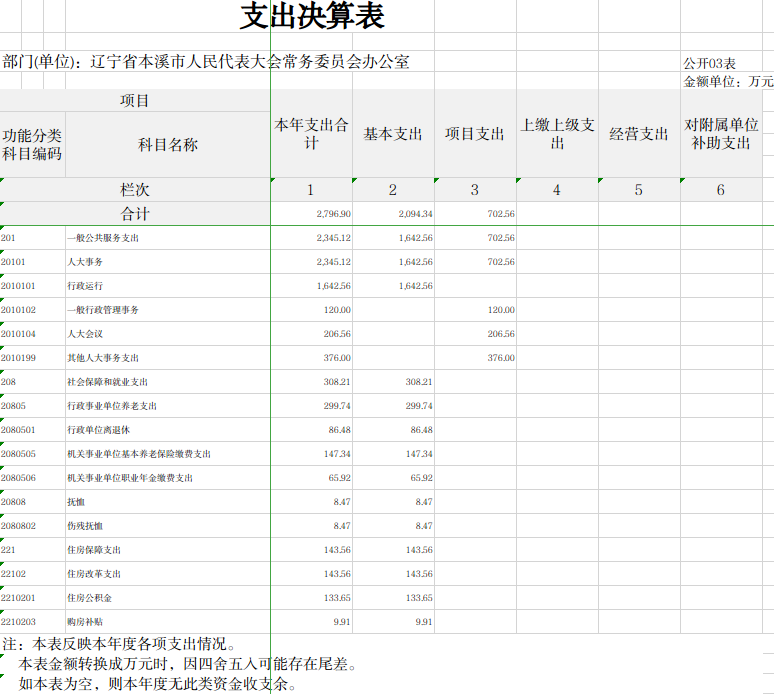Screen dimensions: 774x694
Task: Select the 功能分类科目编码 header
Action: point(32,145)
